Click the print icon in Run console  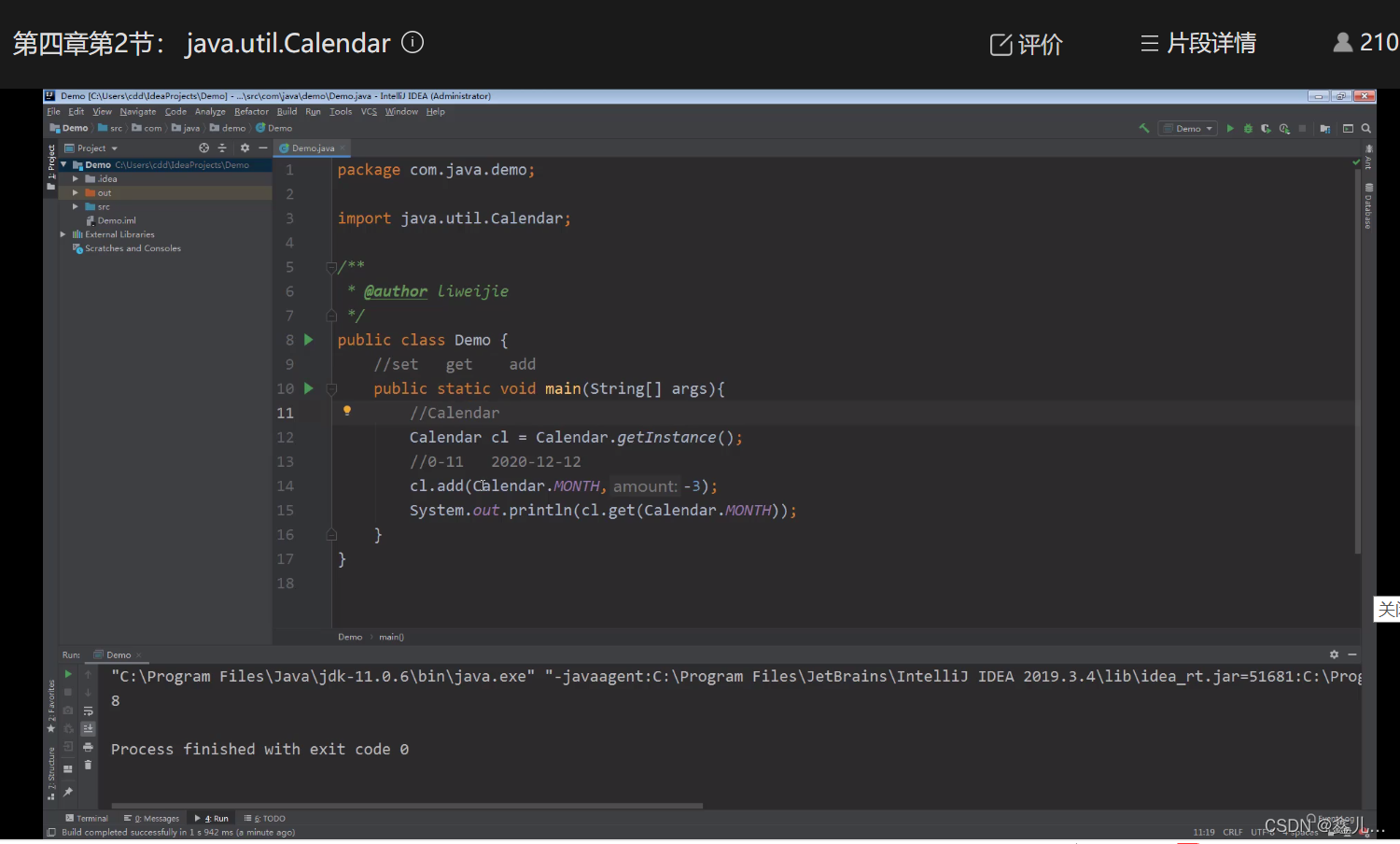point(88,747)
